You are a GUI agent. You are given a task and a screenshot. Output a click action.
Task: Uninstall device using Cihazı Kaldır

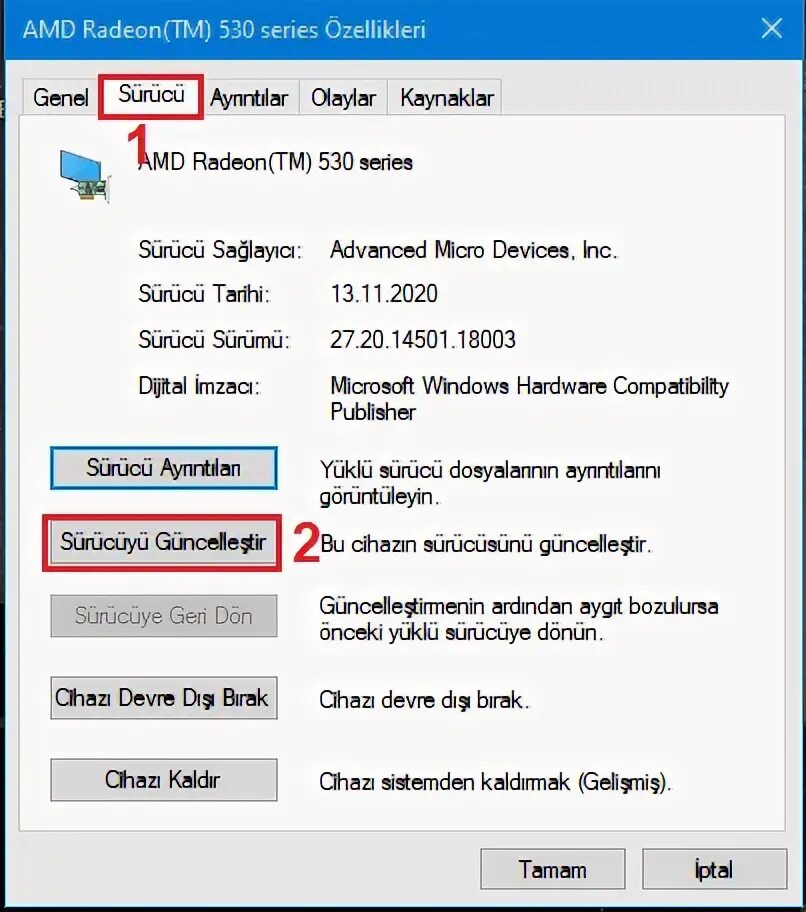163,780
